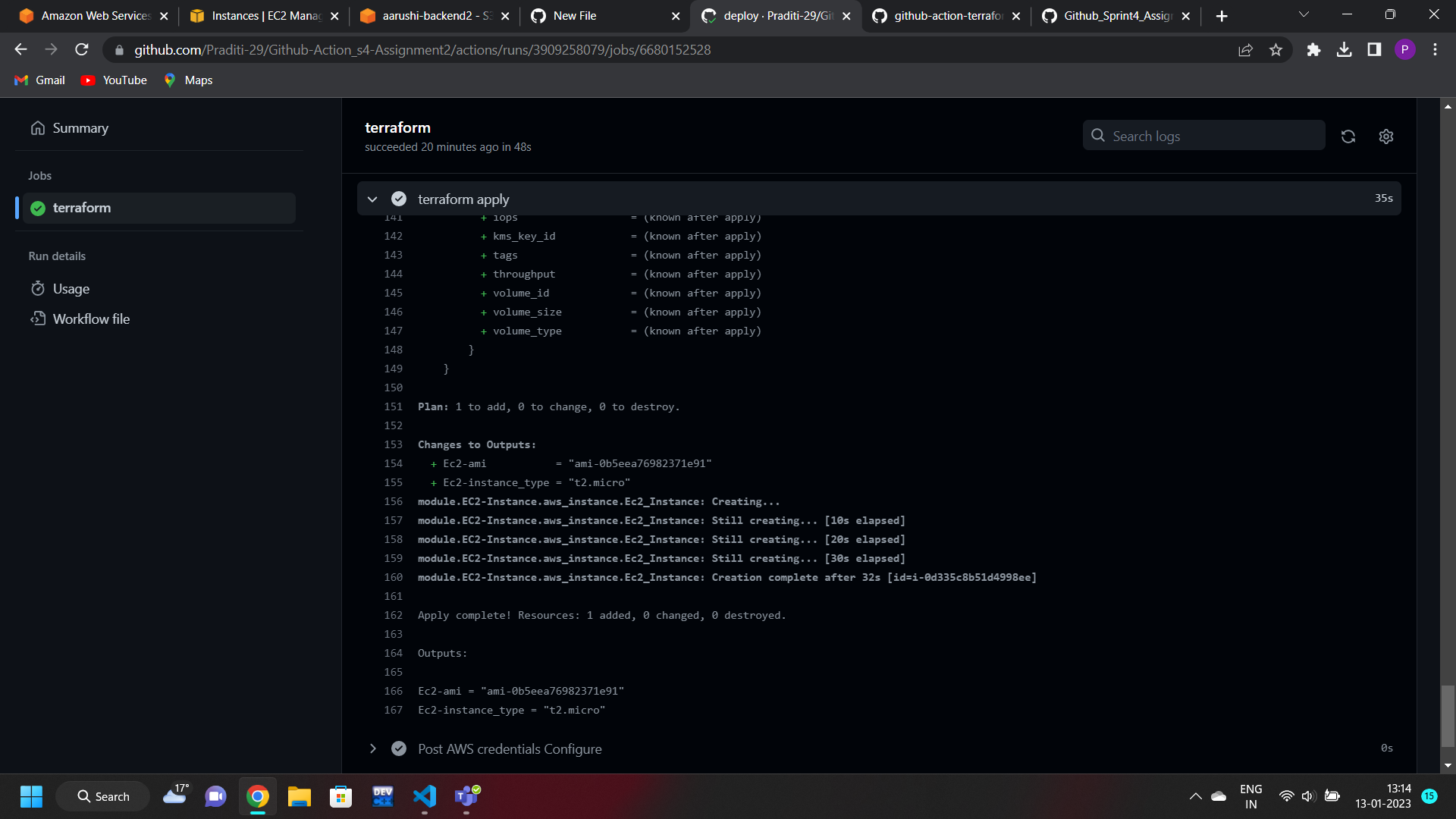Go to the Summary page
Screen dimensions: 1456x819
(x=80, y=127)
